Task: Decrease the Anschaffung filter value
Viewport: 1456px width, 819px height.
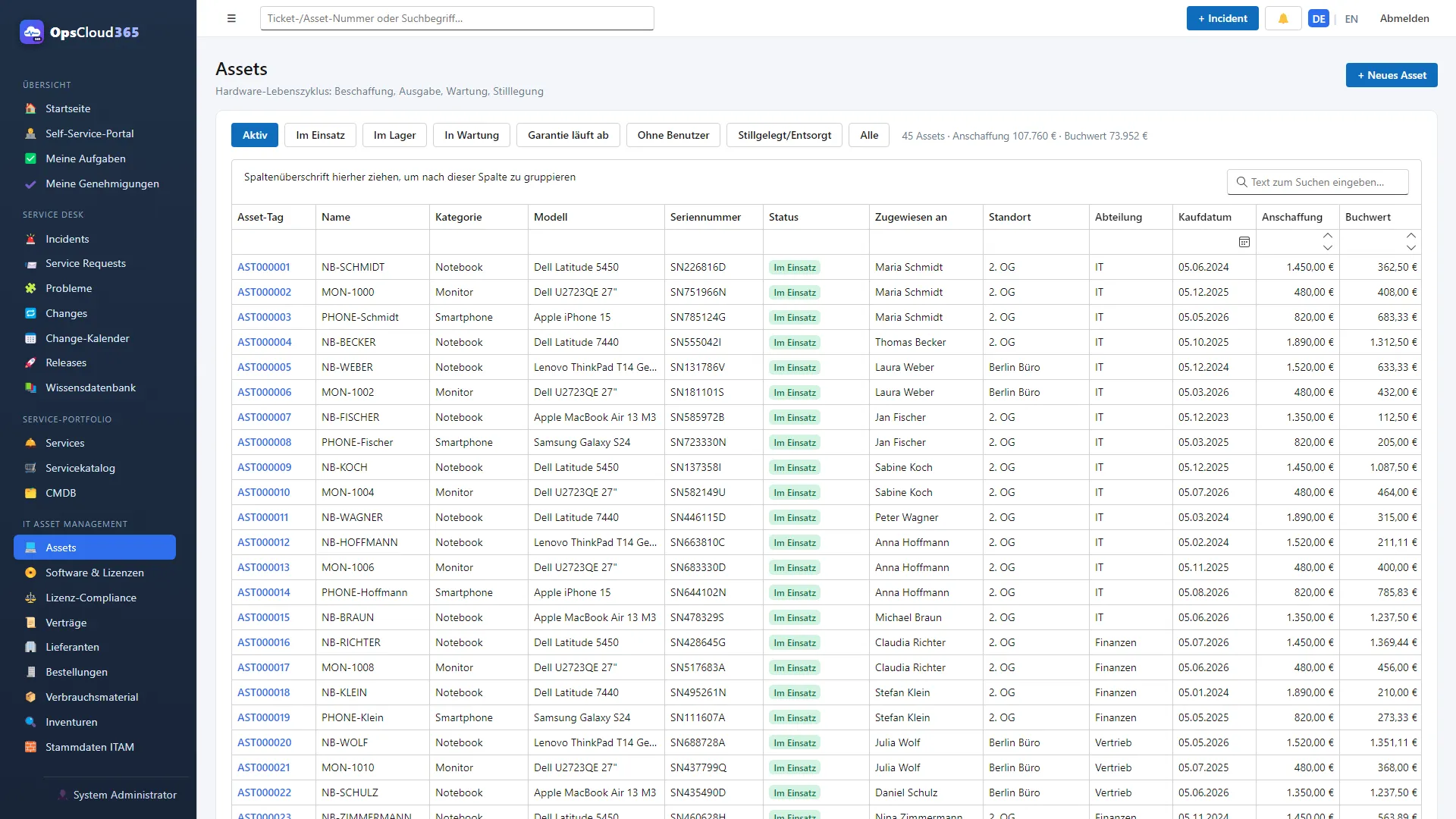Action: click(x=1327, y=248)
